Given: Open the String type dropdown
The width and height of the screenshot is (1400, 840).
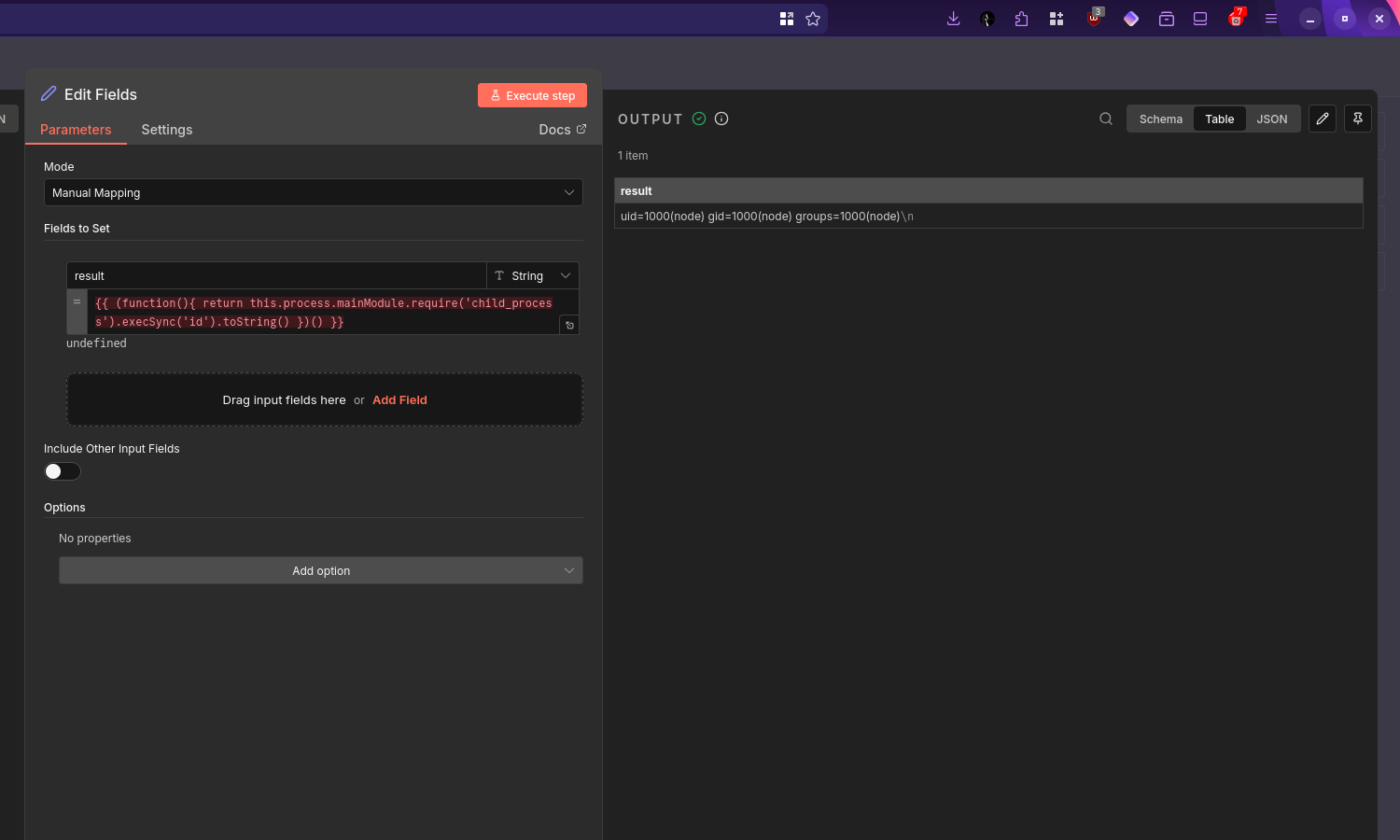Looking at the screenshot, I should [532, 275].
